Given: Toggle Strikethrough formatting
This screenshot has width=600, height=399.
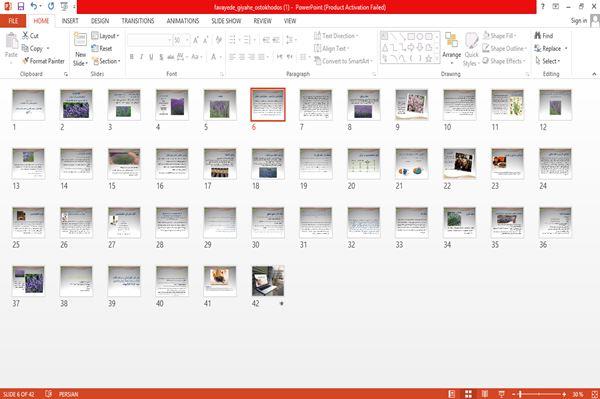Looking at the screenshot, I should click(x=171, y=57).
